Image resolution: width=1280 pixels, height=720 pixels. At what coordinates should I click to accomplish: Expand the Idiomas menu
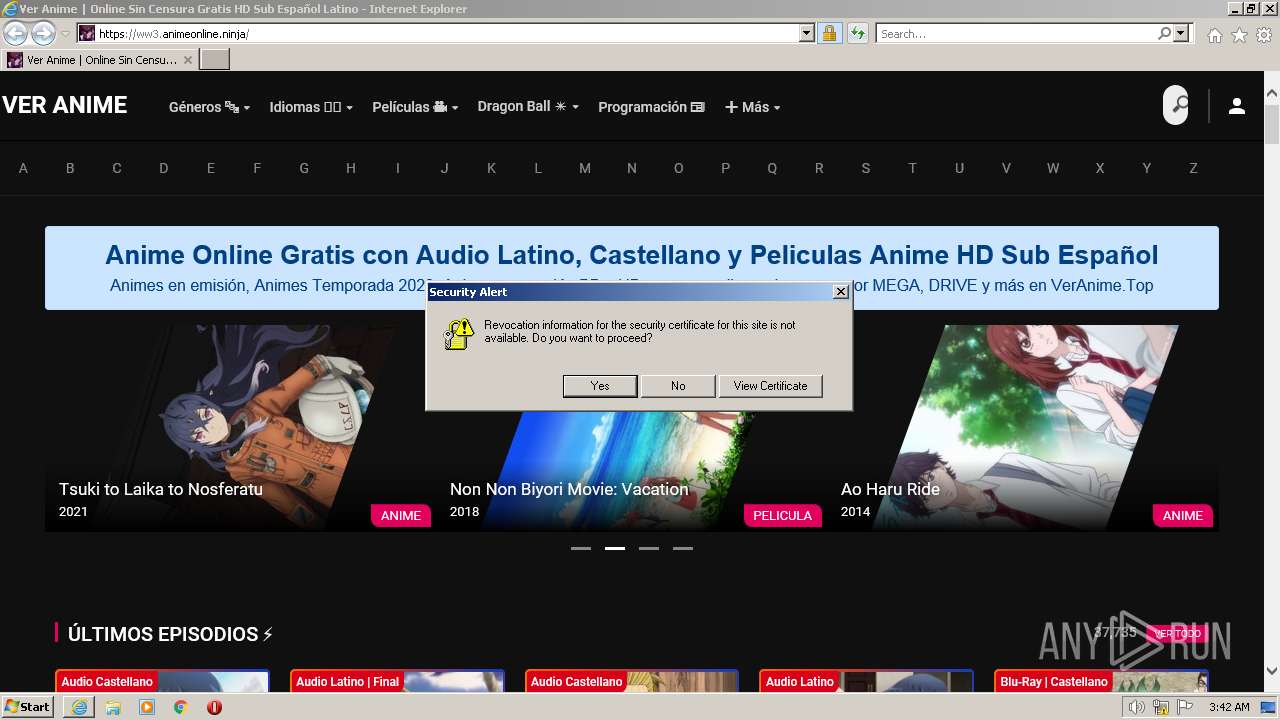pyautogui.click(x=311, y=107)
